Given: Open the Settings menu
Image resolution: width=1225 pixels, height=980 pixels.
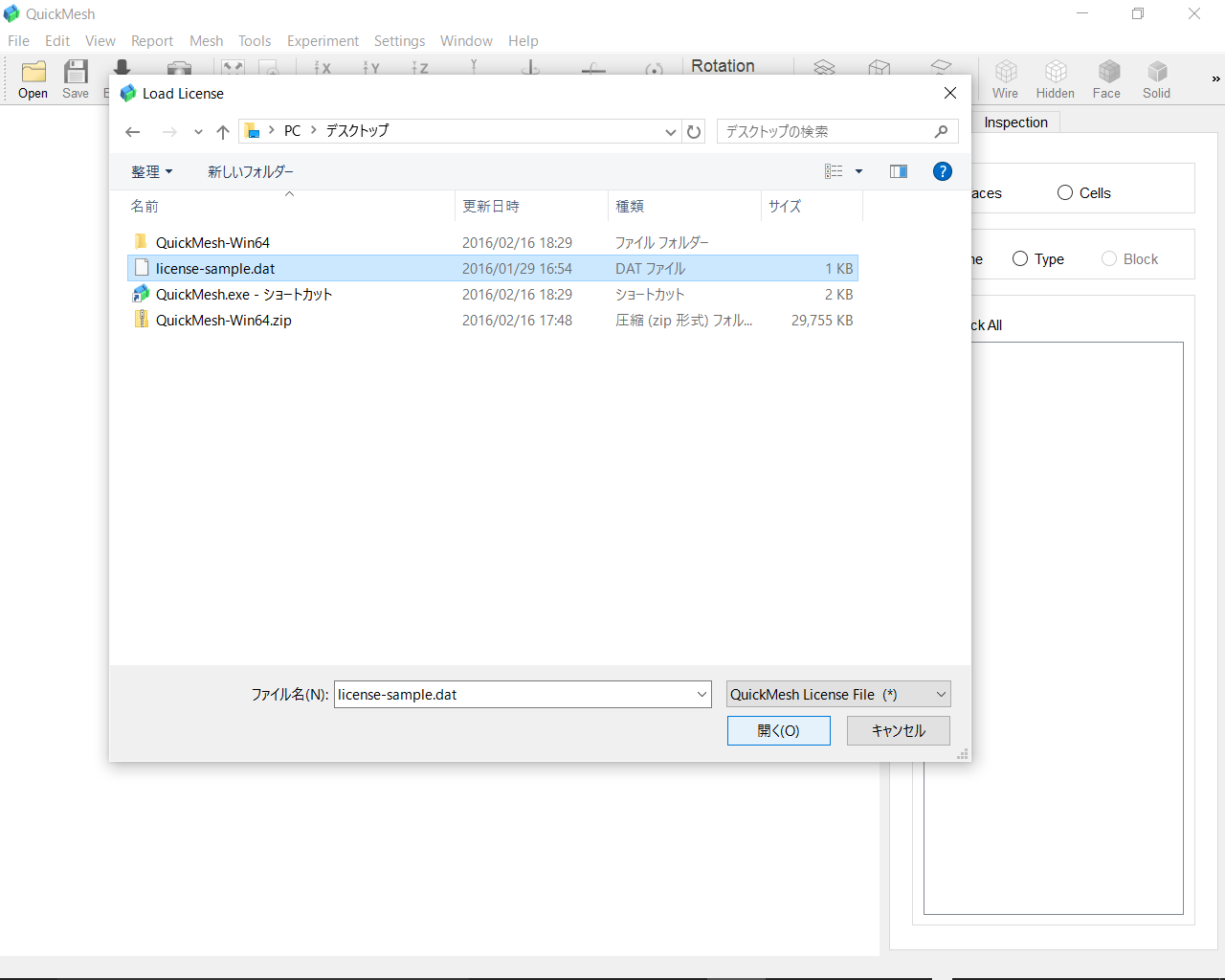Looking at the screenshot, I should [399, 40].
